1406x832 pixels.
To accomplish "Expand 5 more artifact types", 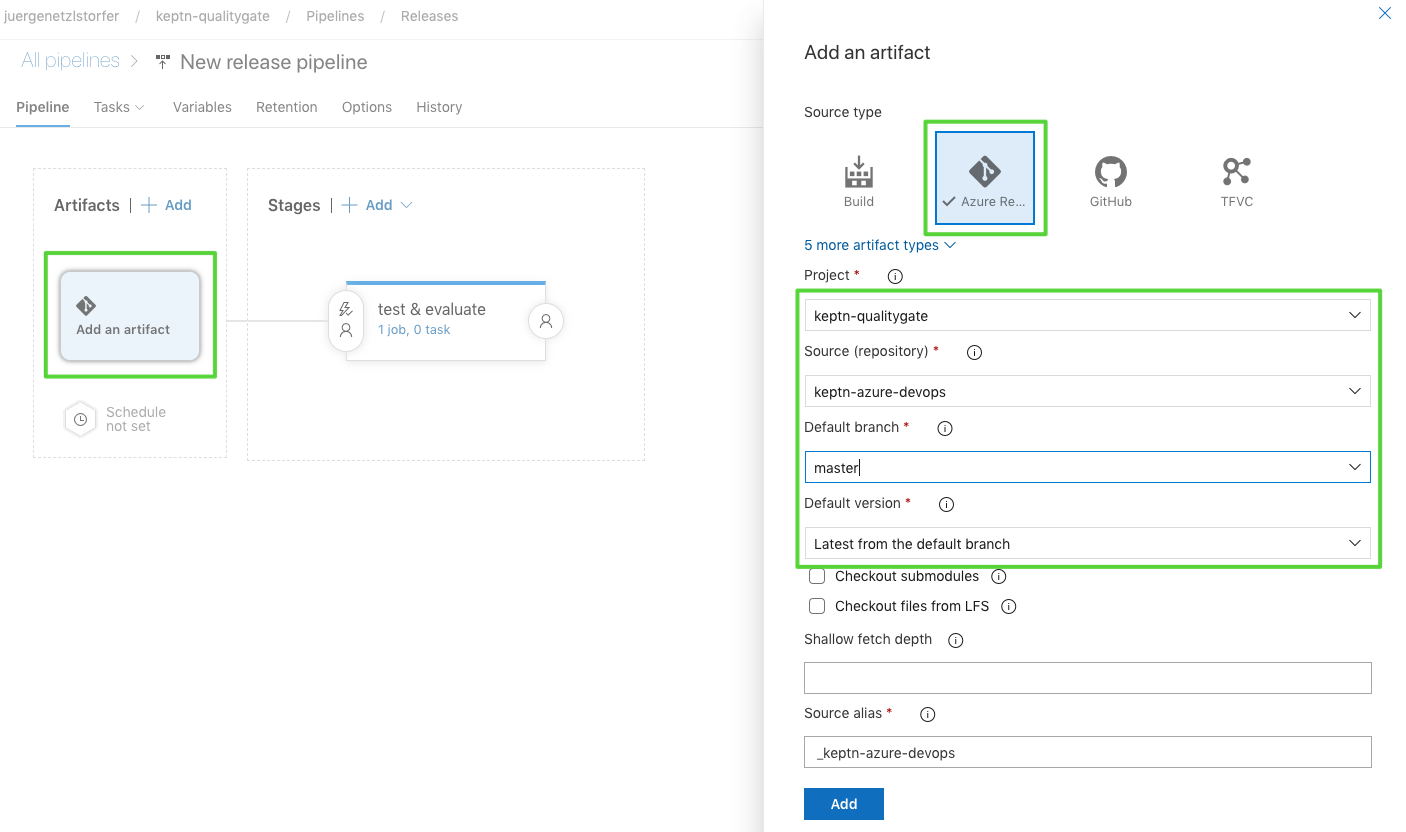I will coord(880,245).
